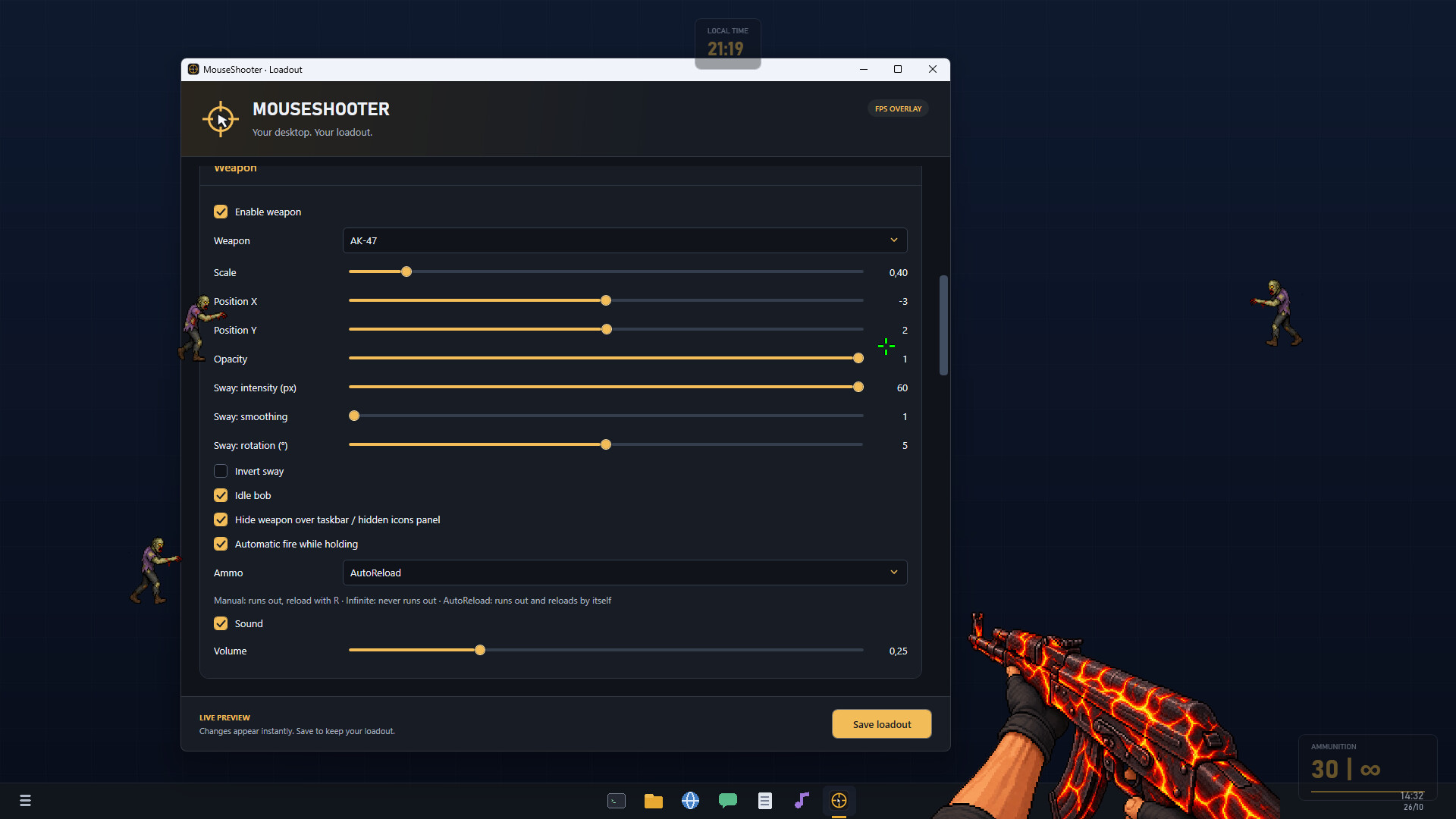Click the MouseShooter crosshair taskbar icon

[x=839, y=801]
